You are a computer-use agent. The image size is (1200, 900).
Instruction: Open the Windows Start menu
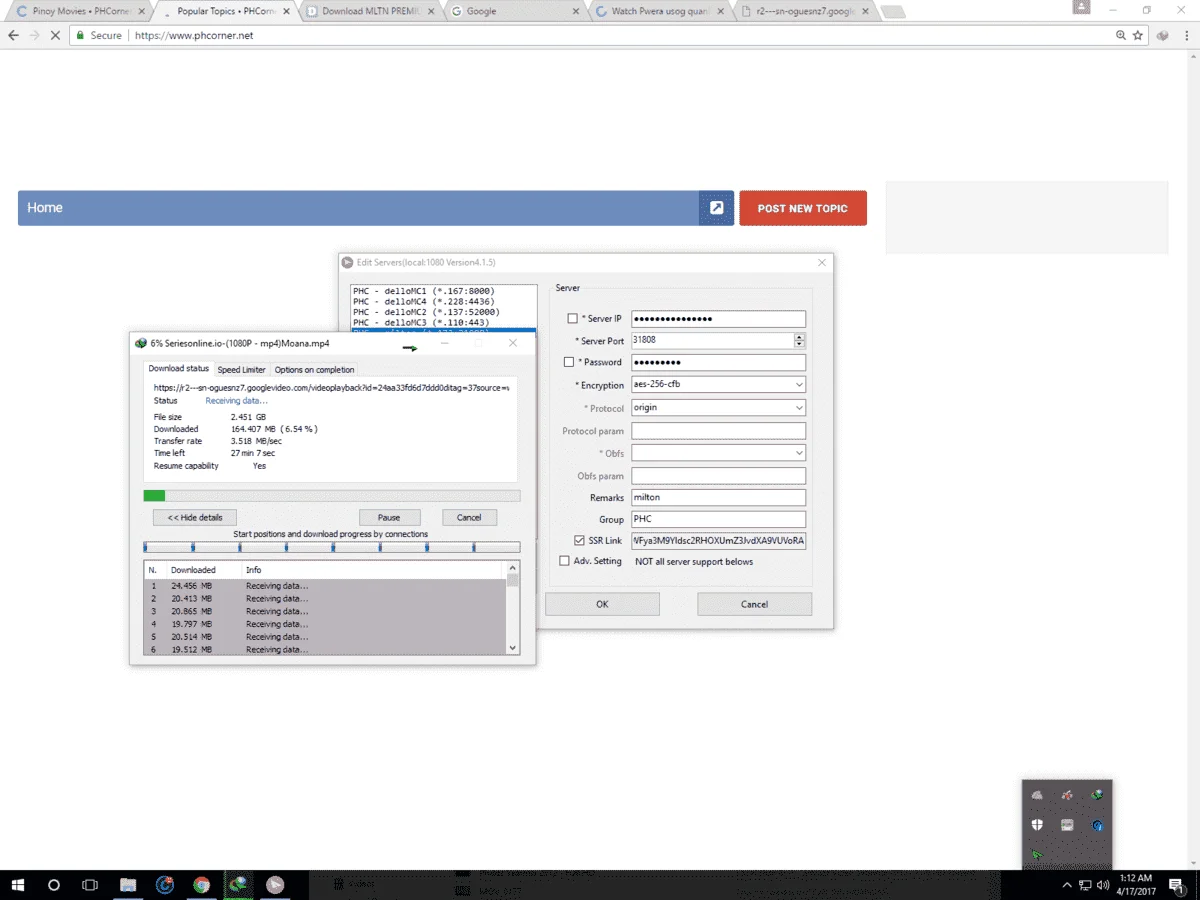pos(18,885)
